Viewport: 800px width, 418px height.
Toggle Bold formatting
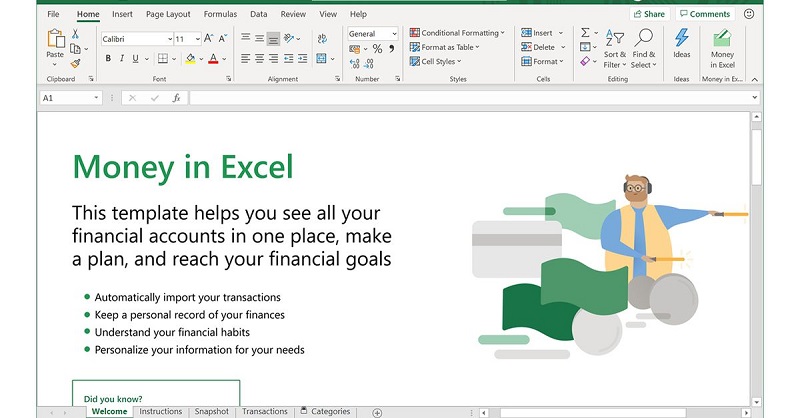tap(108, 59)
